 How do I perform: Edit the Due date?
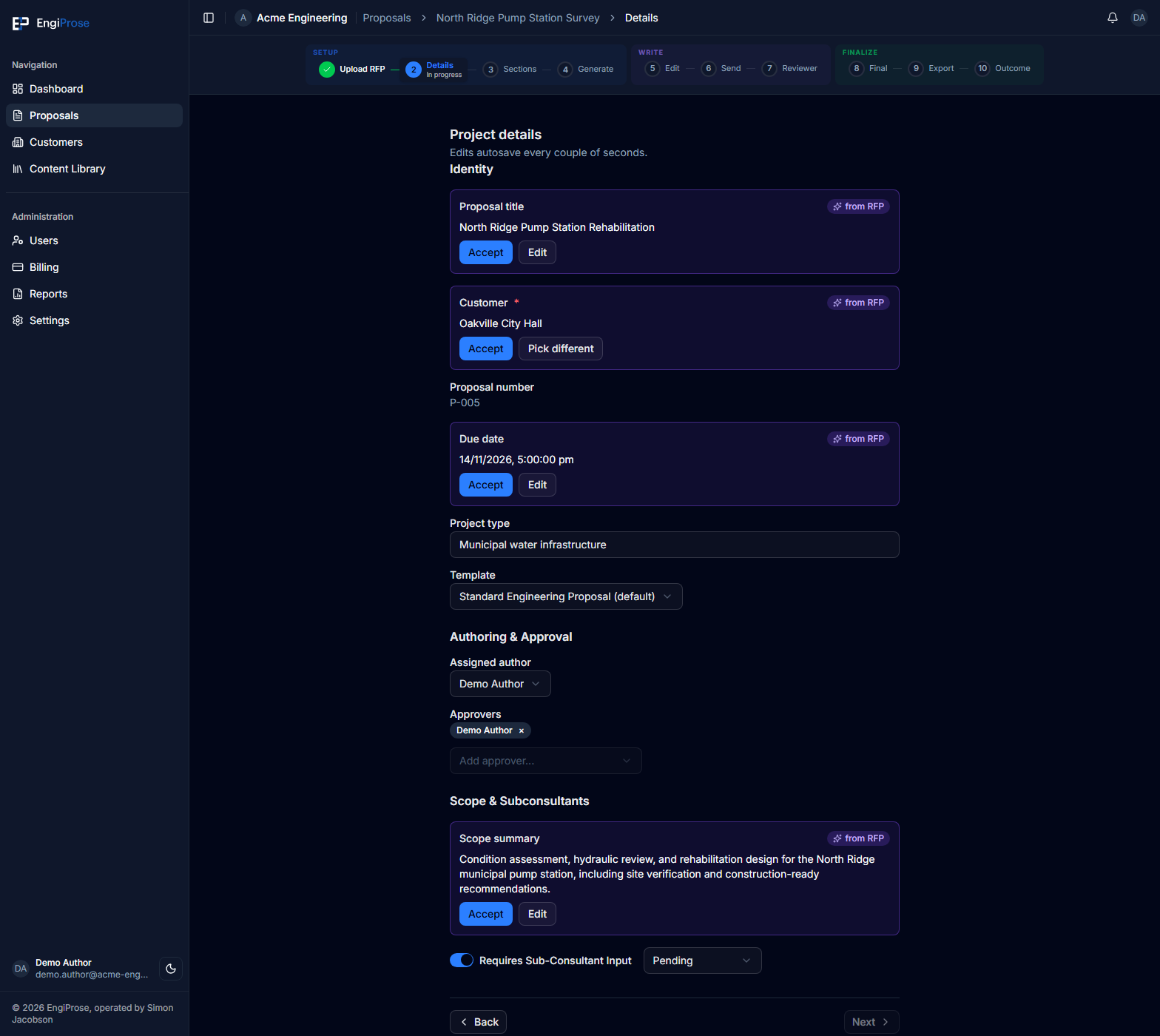(537, 485)
